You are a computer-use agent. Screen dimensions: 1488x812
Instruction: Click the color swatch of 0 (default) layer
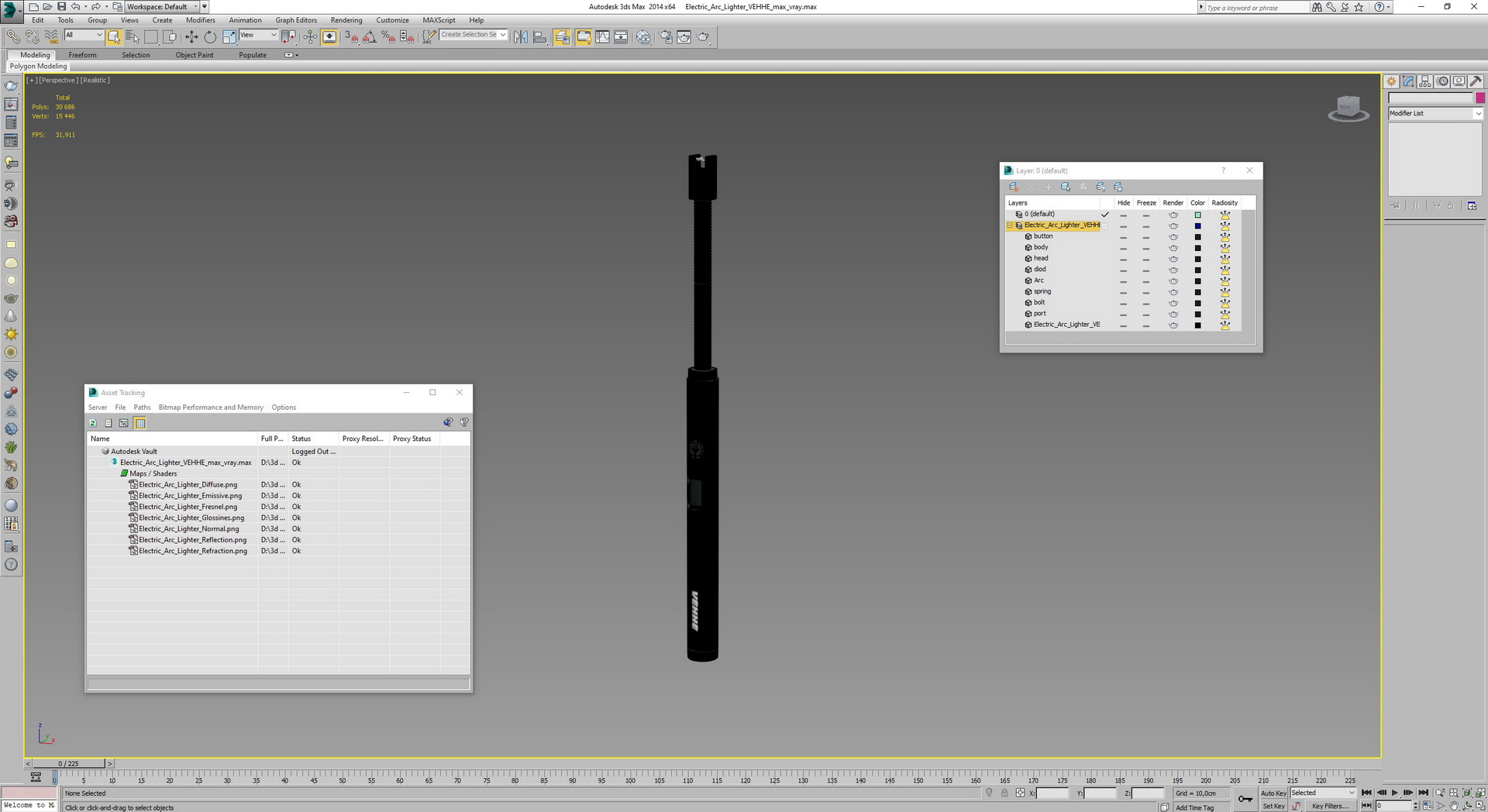click(1197, 215)
